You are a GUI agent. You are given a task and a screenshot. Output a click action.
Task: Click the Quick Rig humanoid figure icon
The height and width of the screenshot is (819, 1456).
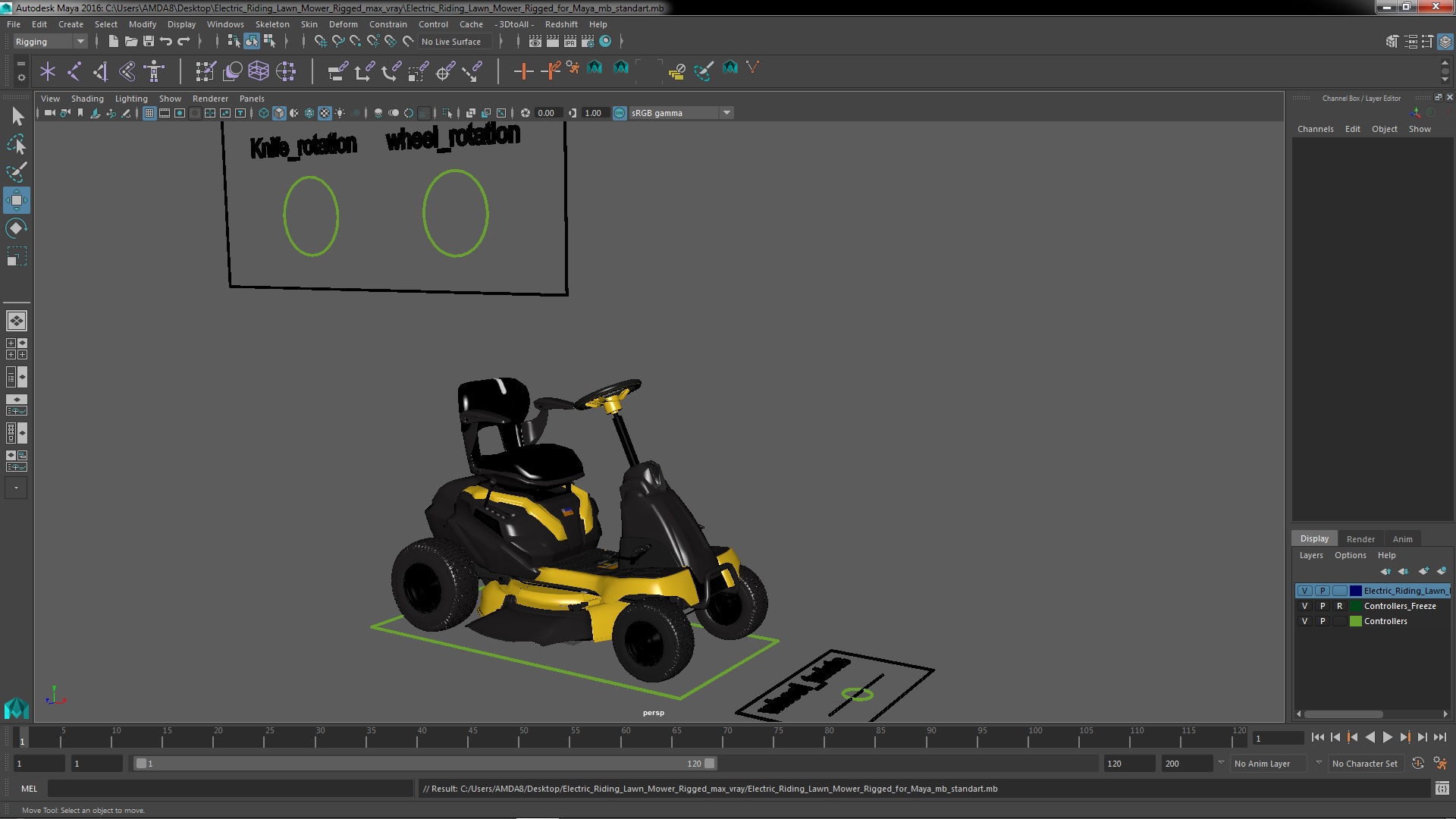[154, 71]
